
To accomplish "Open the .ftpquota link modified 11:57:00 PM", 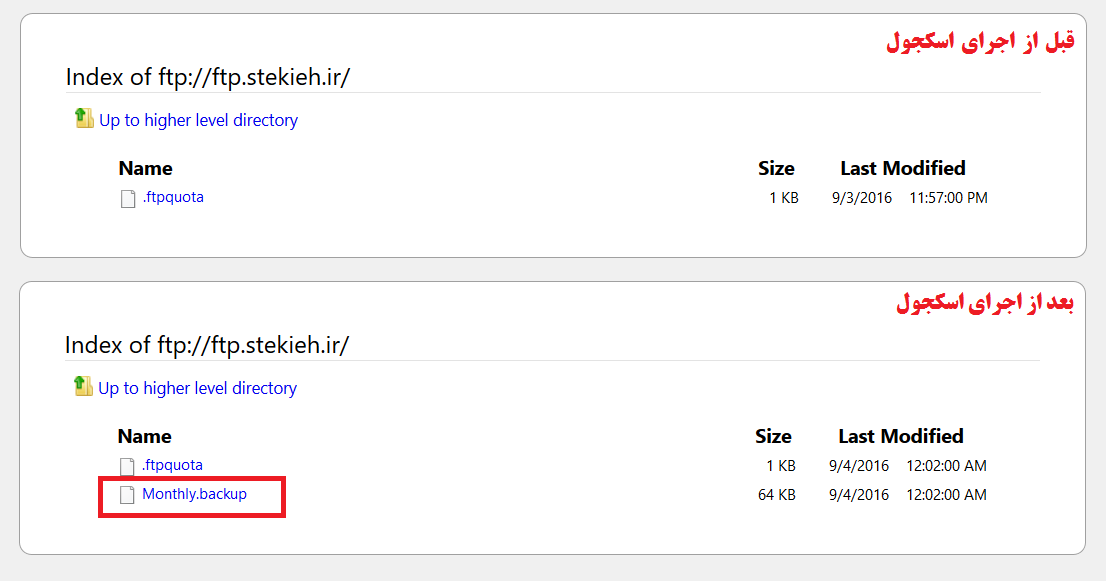I will (x=174, y=197).
